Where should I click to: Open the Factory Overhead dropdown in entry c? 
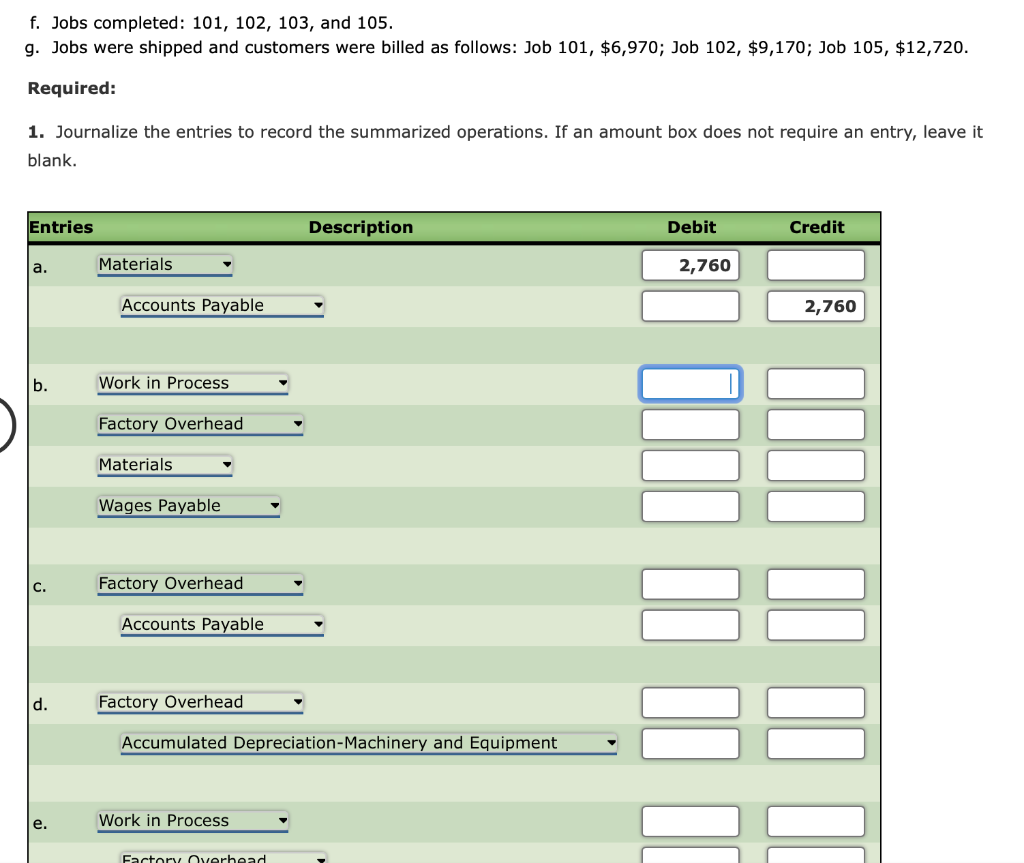pos(199,583)
